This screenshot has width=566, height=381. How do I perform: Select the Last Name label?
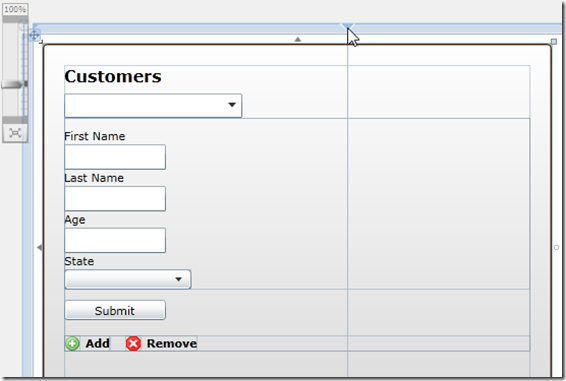click(x=94, y=178)
